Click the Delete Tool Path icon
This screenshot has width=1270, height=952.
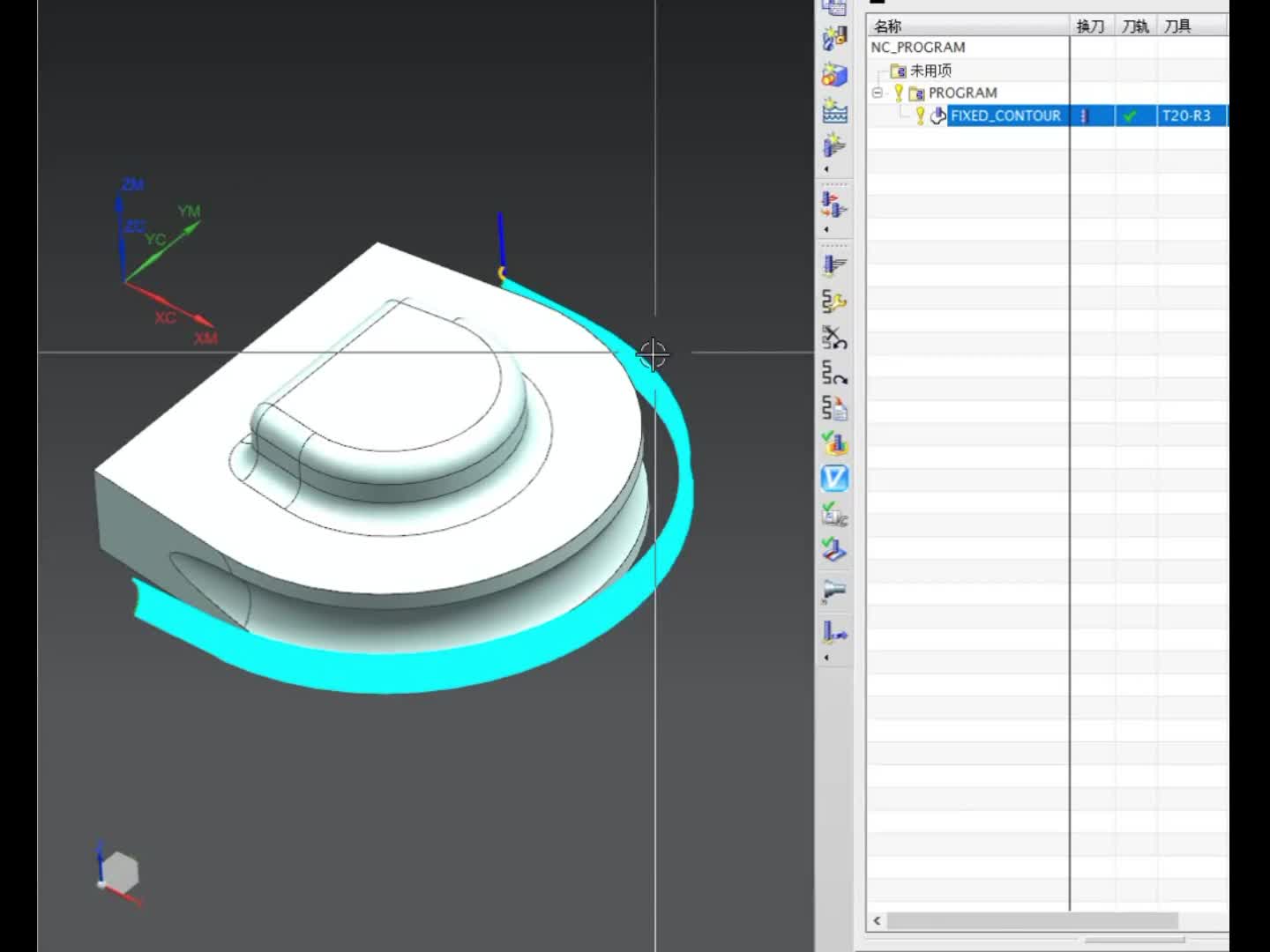click(834, 337)
